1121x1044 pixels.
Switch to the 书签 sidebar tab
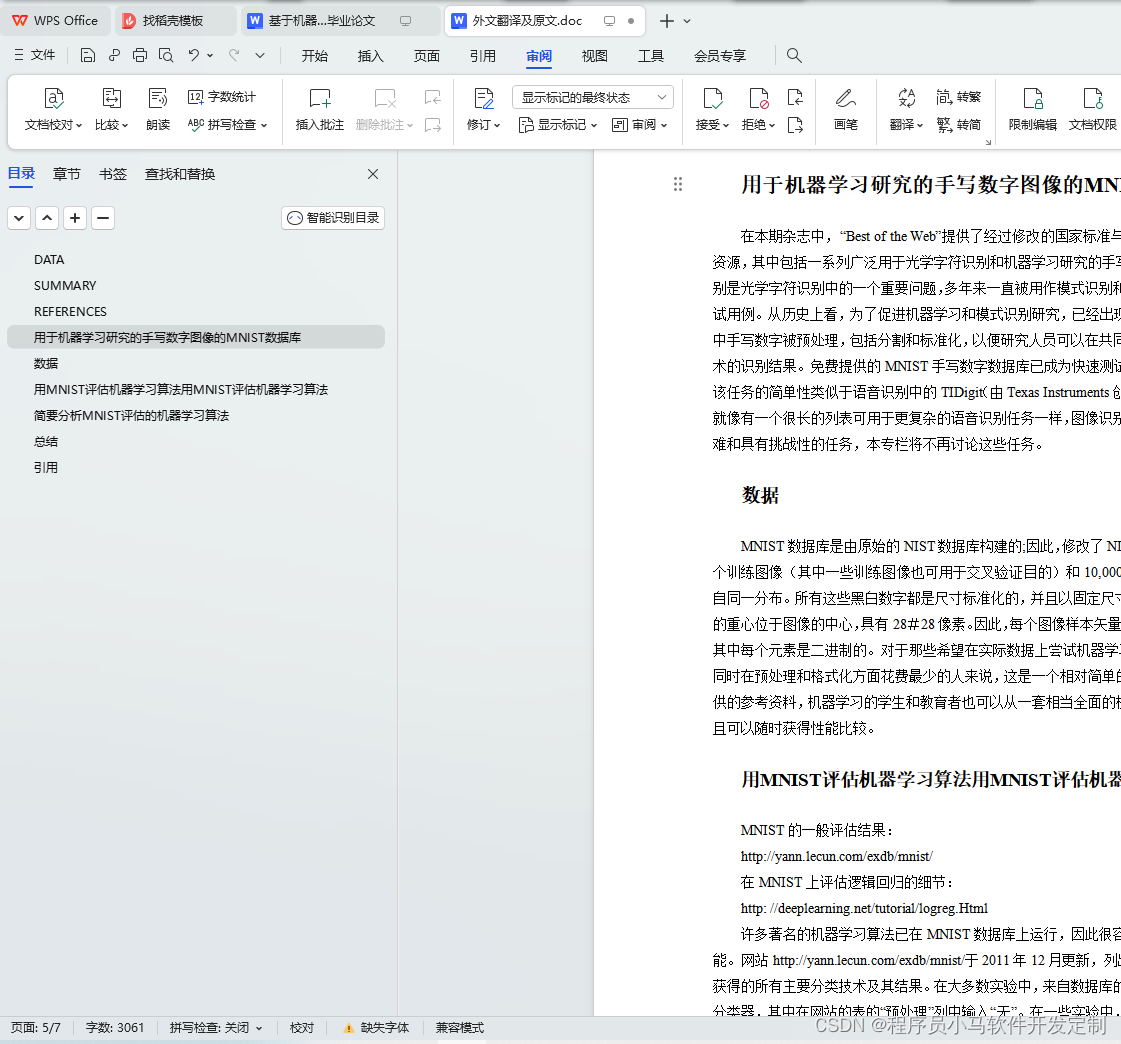pos(113,173)
